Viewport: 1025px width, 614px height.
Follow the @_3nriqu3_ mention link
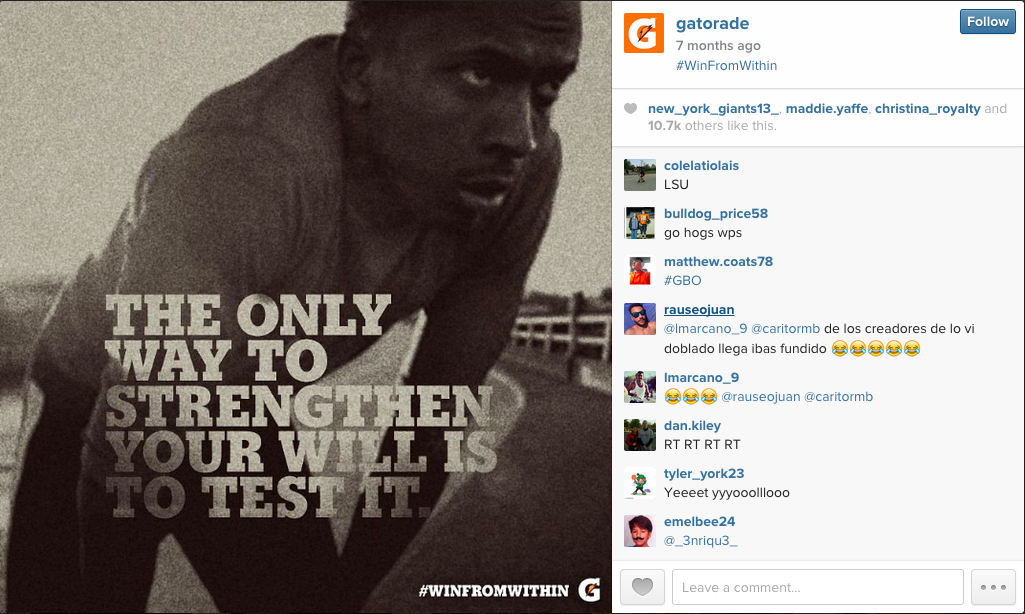pyautogui.click(x=701, y=541)
